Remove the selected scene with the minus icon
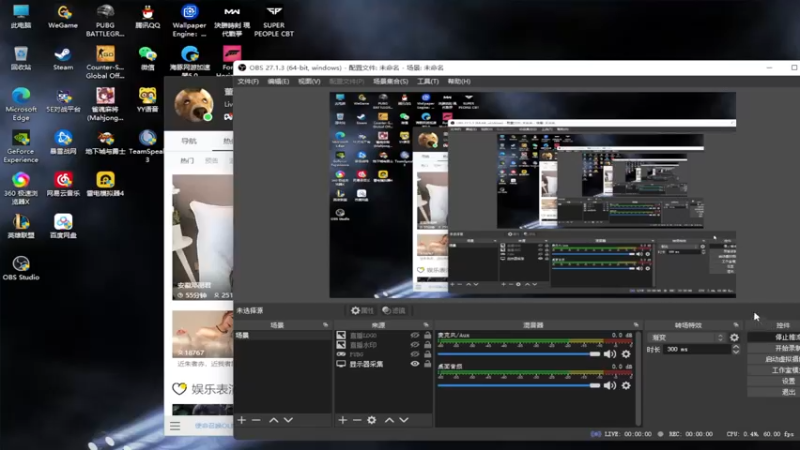The image size is (800, 450). point(256,420)
